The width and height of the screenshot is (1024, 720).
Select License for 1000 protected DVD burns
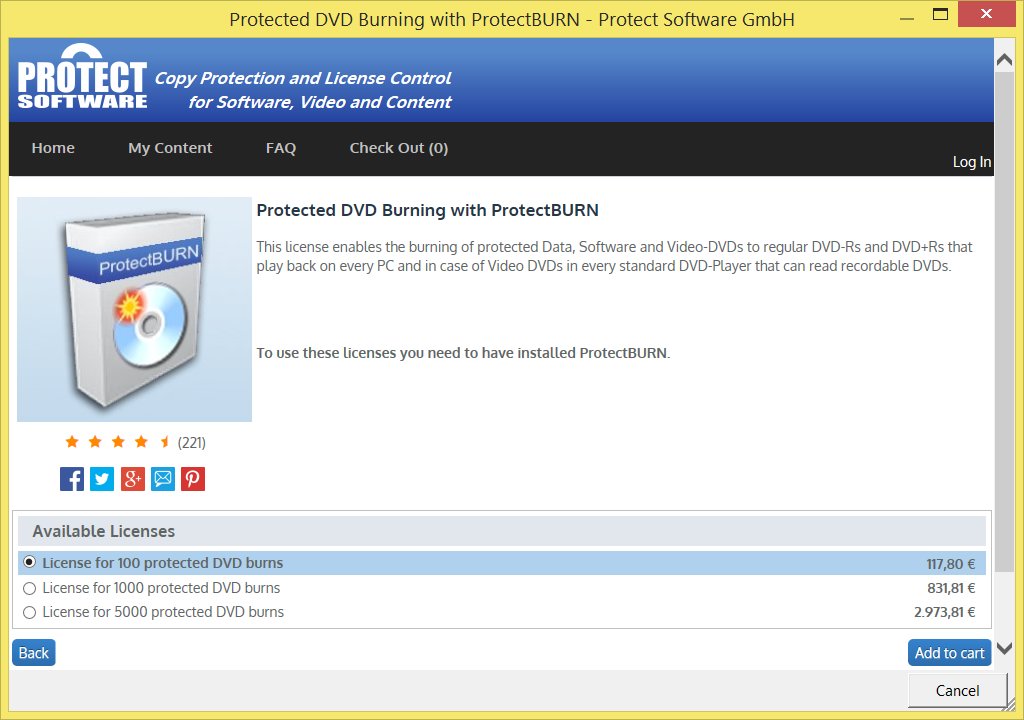click(502, 588)
